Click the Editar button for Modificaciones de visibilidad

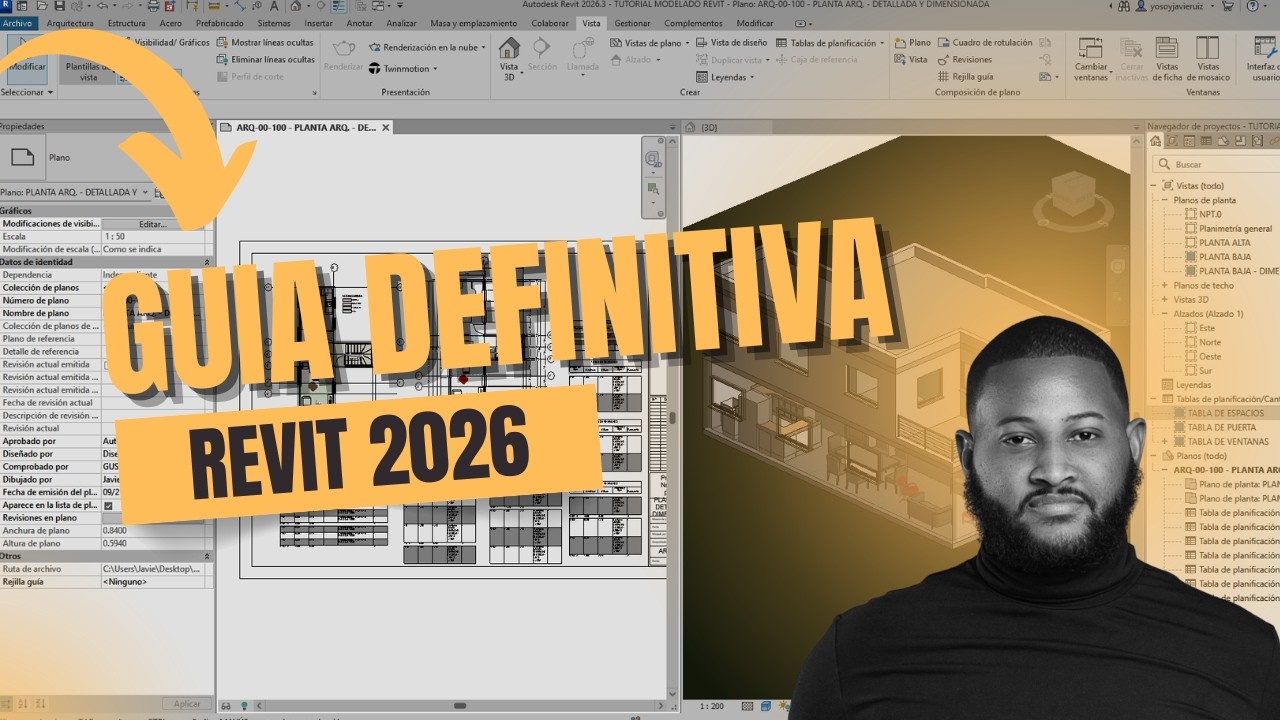pos(153,224)
